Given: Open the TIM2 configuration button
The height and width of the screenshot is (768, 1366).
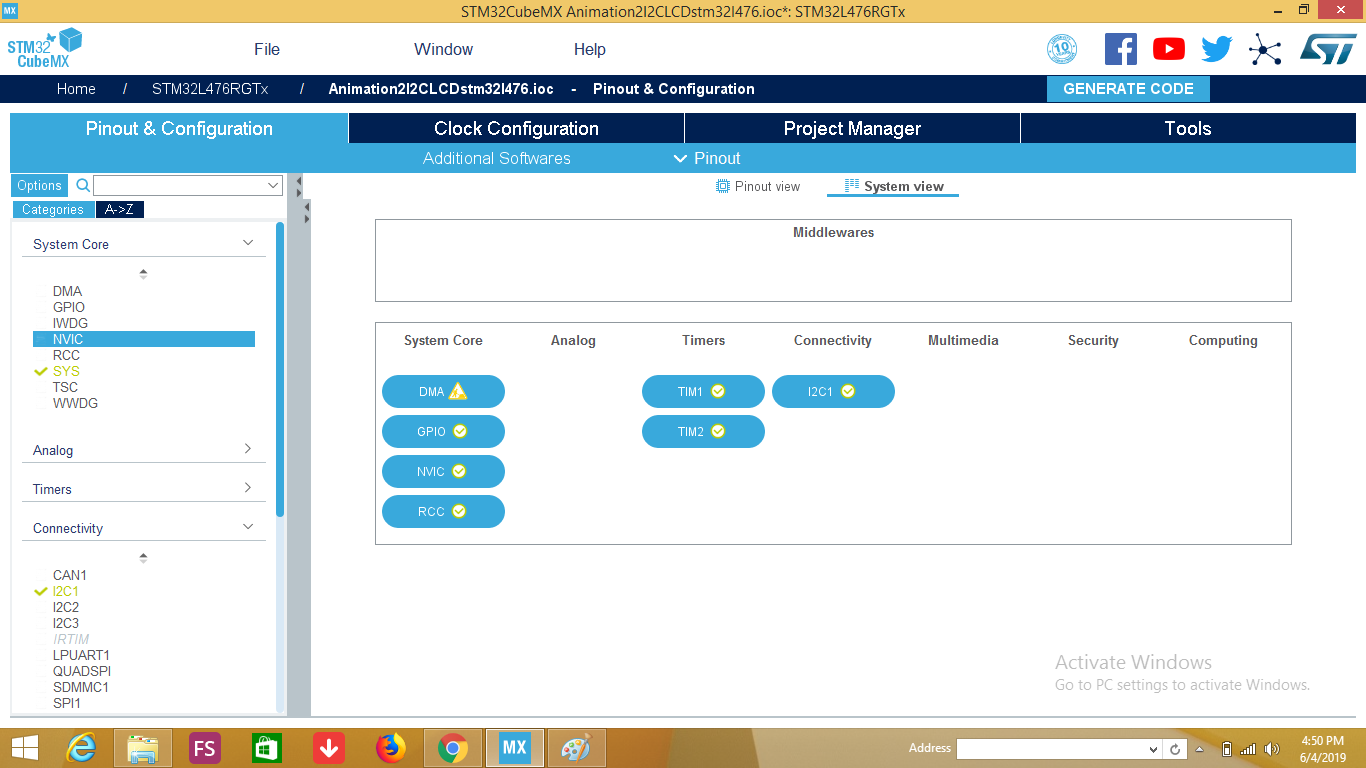Looking at the screenshot, I should [703, 432].
